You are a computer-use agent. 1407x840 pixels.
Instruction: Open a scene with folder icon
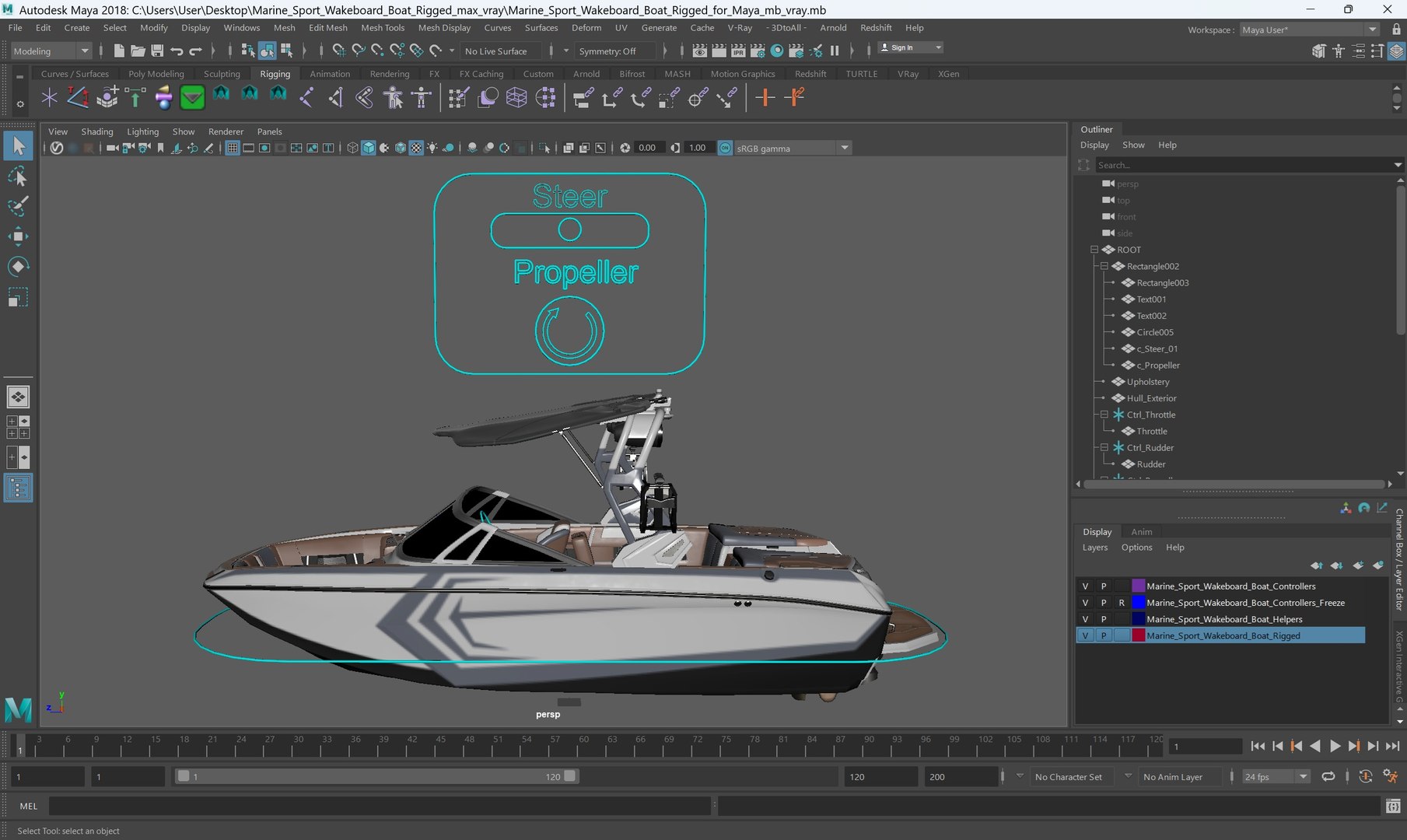tap(138, 51)
